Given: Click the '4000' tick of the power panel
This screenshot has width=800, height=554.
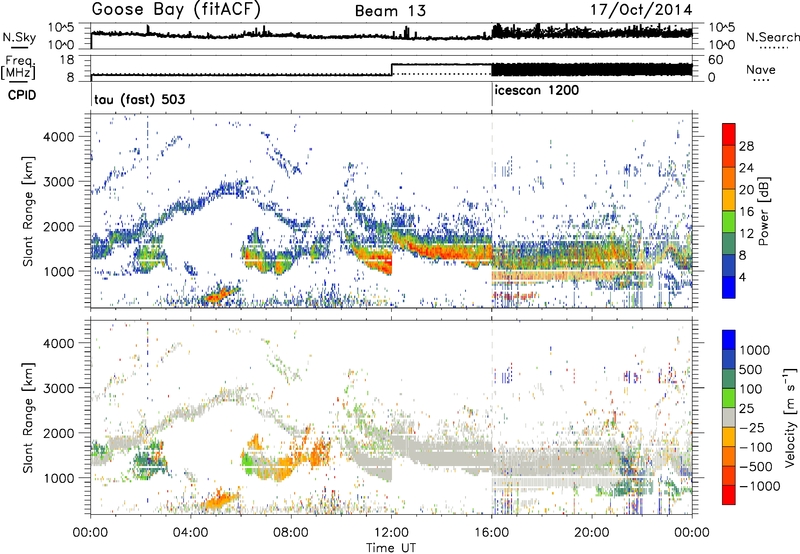Looking at the screenshot, I should 58,137.
